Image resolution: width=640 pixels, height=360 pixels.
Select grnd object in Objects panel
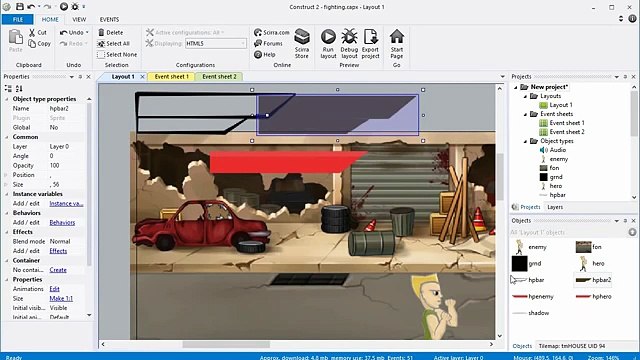[x=527, y=264]
